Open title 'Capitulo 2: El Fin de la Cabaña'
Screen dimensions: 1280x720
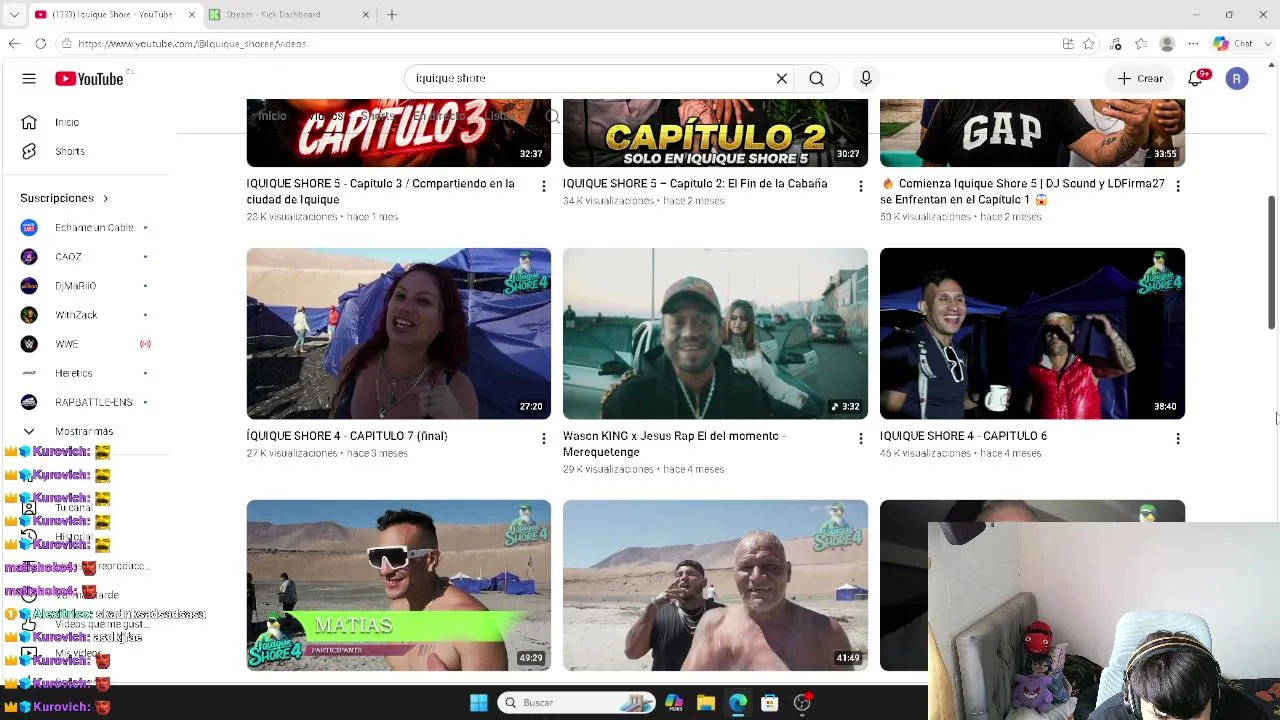tap(695, 184)
